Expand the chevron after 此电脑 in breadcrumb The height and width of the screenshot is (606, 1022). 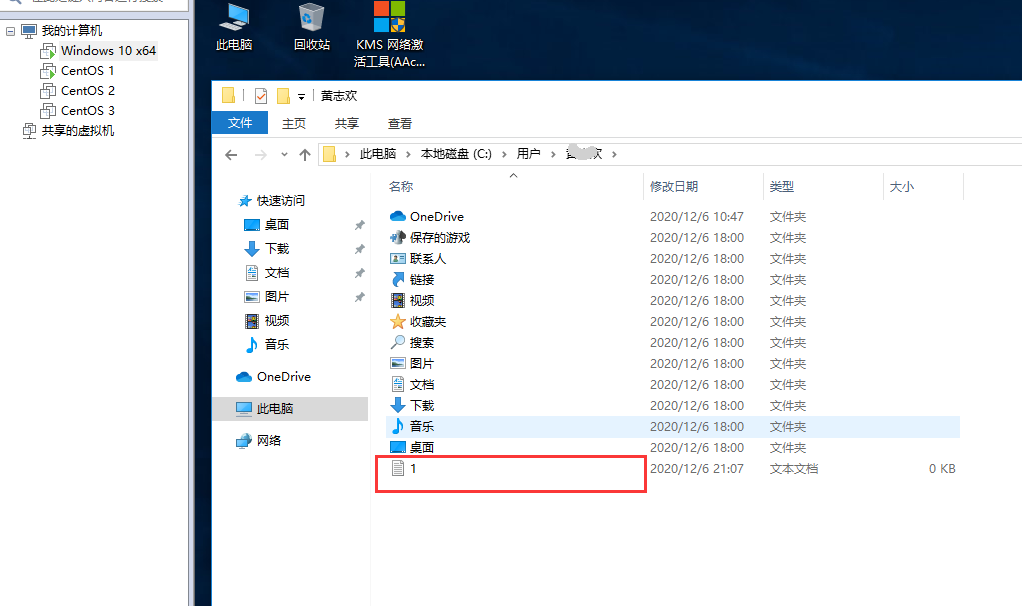click(x=408, y=154)
